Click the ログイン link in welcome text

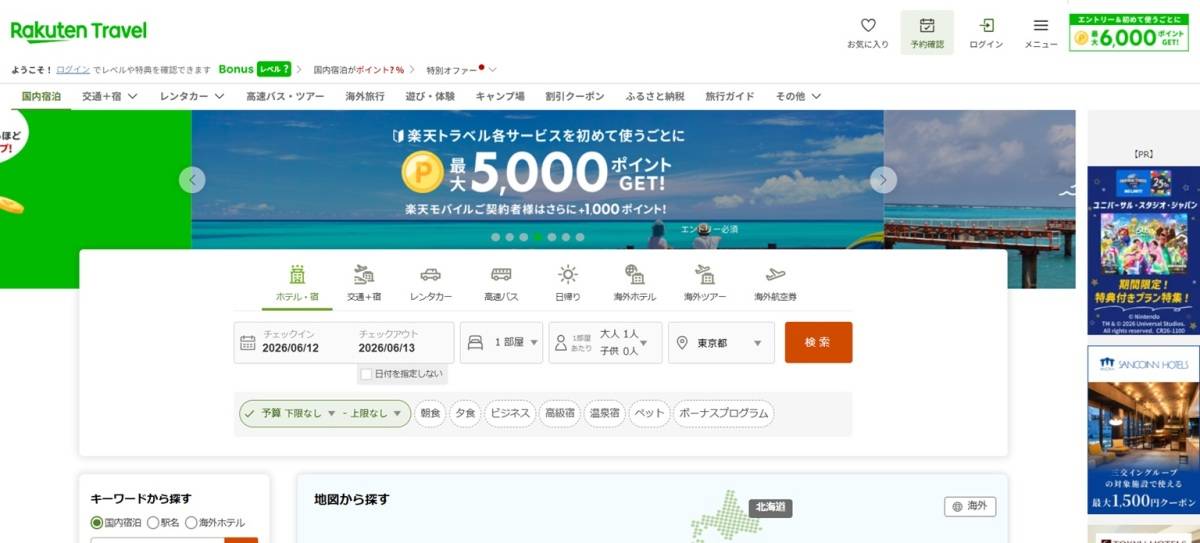[73, 70]
